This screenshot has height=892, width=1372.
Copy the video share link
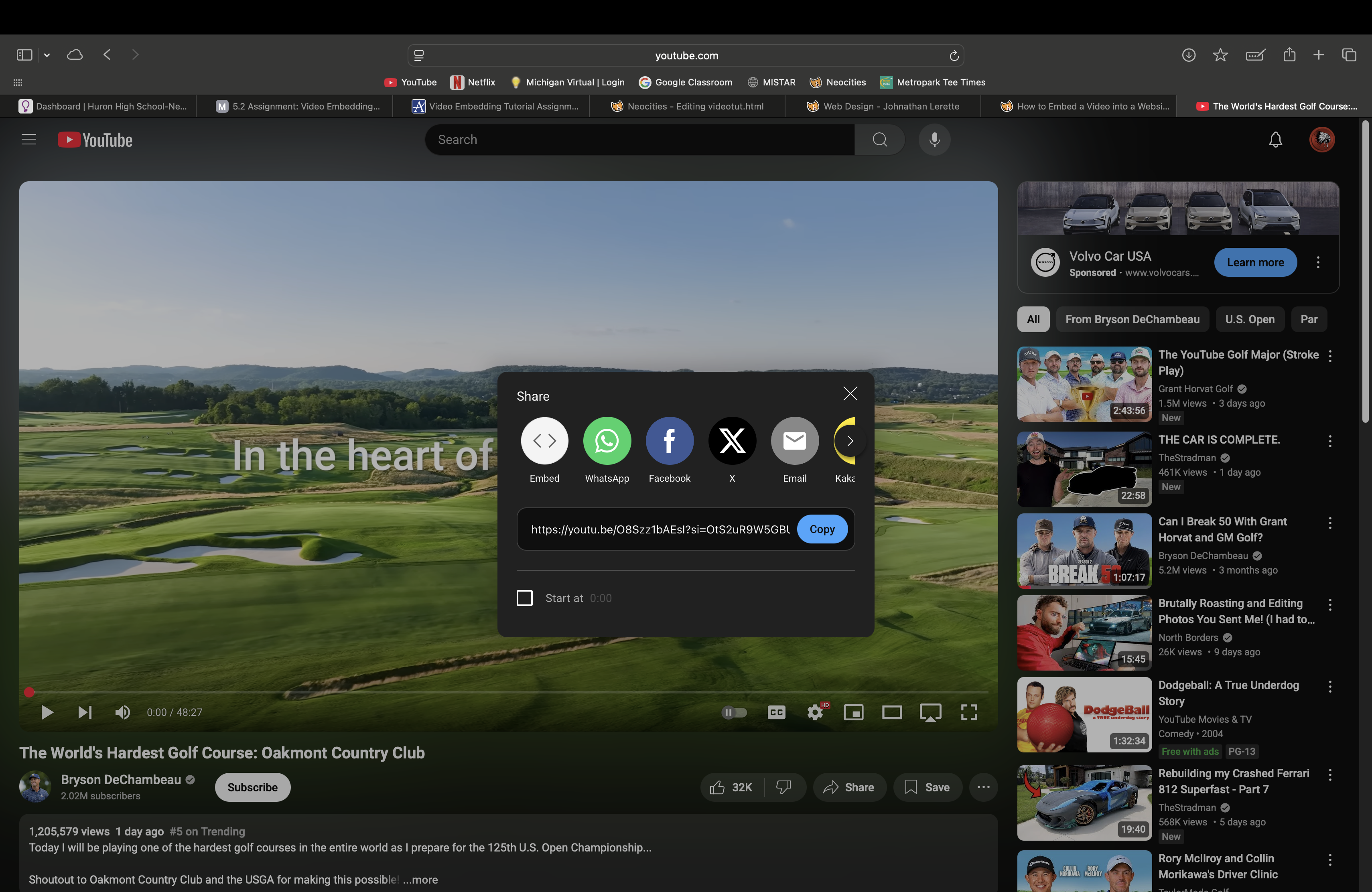822,529
